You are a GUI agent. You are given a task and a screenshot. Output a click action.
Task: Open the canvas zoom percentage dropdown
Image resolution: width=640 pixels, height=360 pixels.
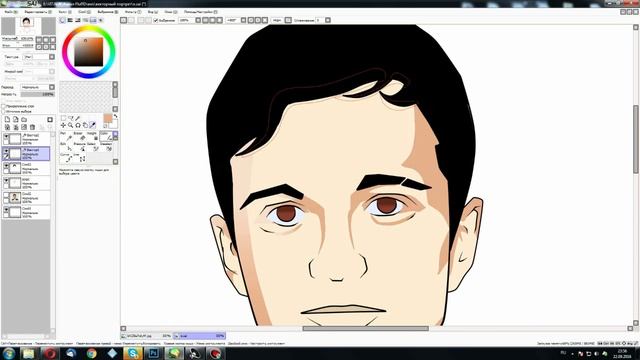(198, 20)
